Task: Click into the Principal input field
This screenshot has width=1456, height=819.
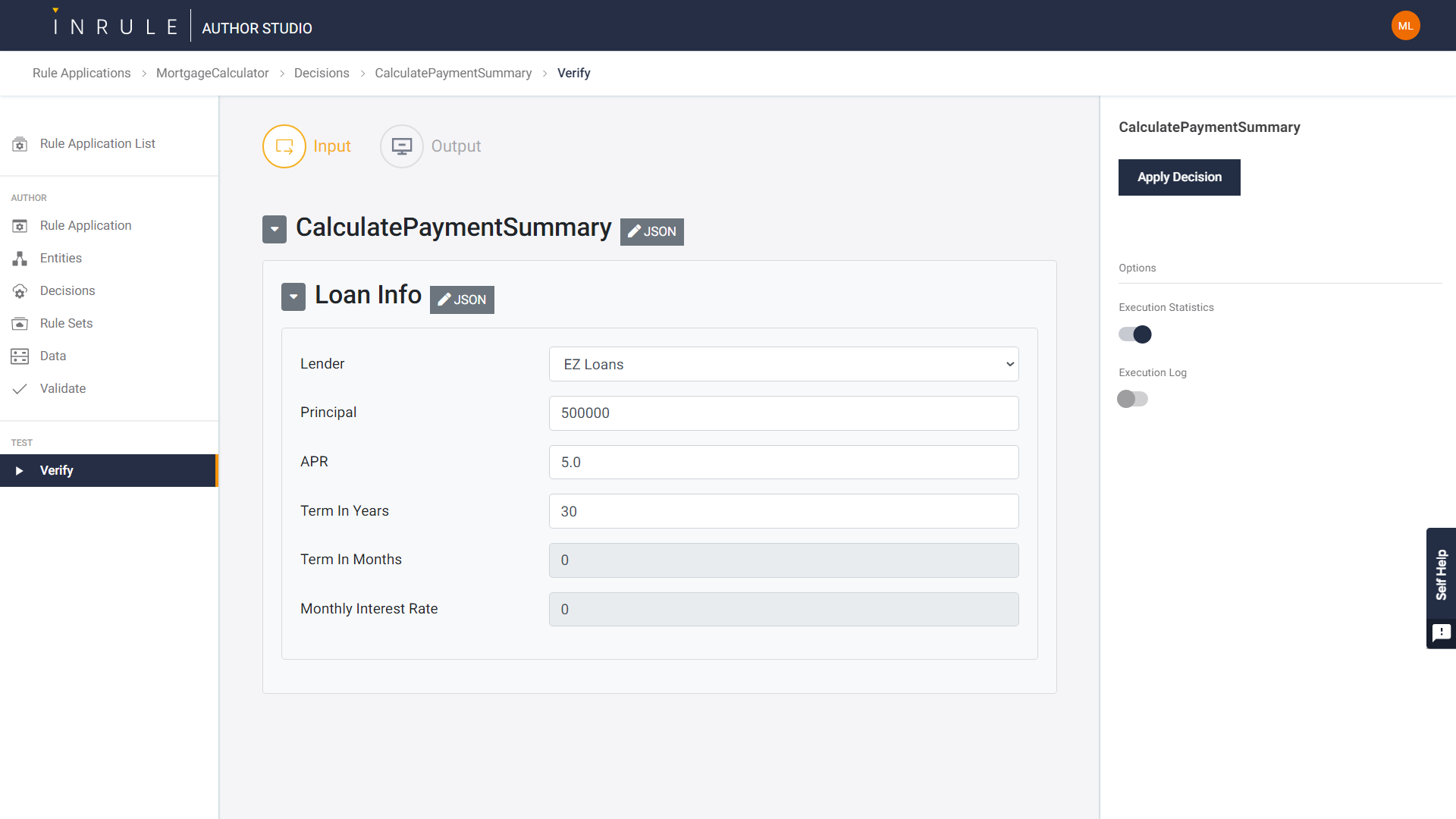Action: (783, 413)
